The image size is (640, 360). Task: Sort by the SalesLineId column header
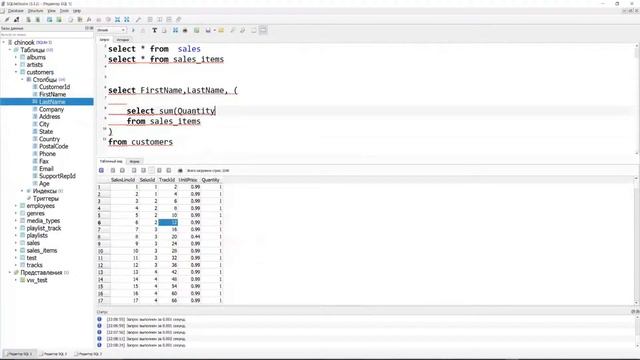(x=123, y=180)
